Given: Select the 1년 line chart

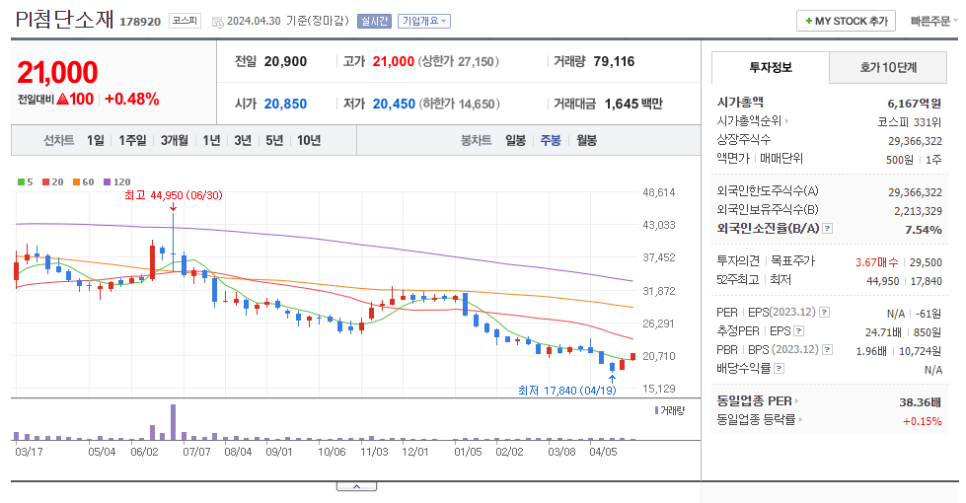Looking at the screenshot, I should point(211,141).
